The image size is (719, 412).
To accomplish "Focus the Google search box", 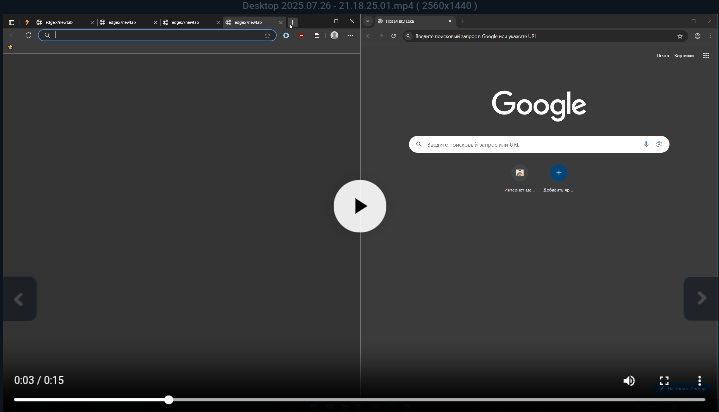I will tap(539, 145).
